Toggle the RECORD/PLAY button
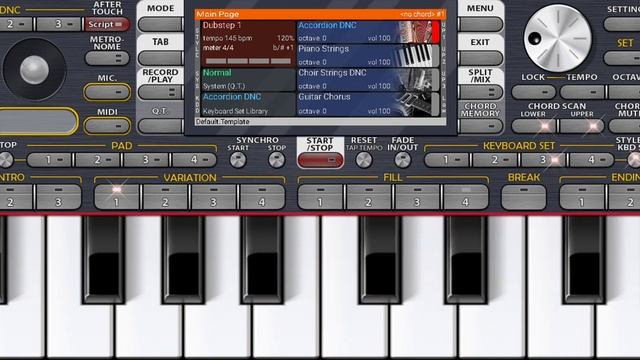 tap(160, 92)
